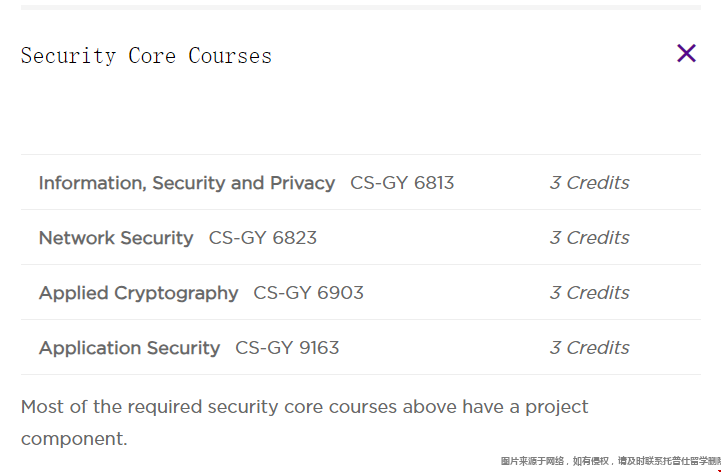Click 3 Credits on Network Security row
The height and width of the screenshot is (472, 721).
[x=589, y=238]
